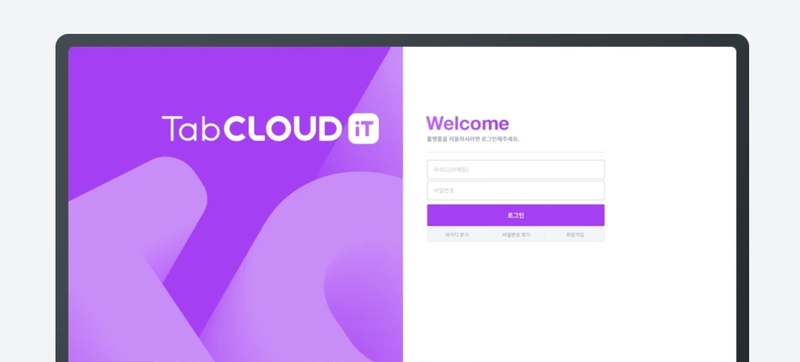This screenshot has height=362, width=800.
Task: Click the Korean subtitle under Welcome
Action: (x=473, y=139)
